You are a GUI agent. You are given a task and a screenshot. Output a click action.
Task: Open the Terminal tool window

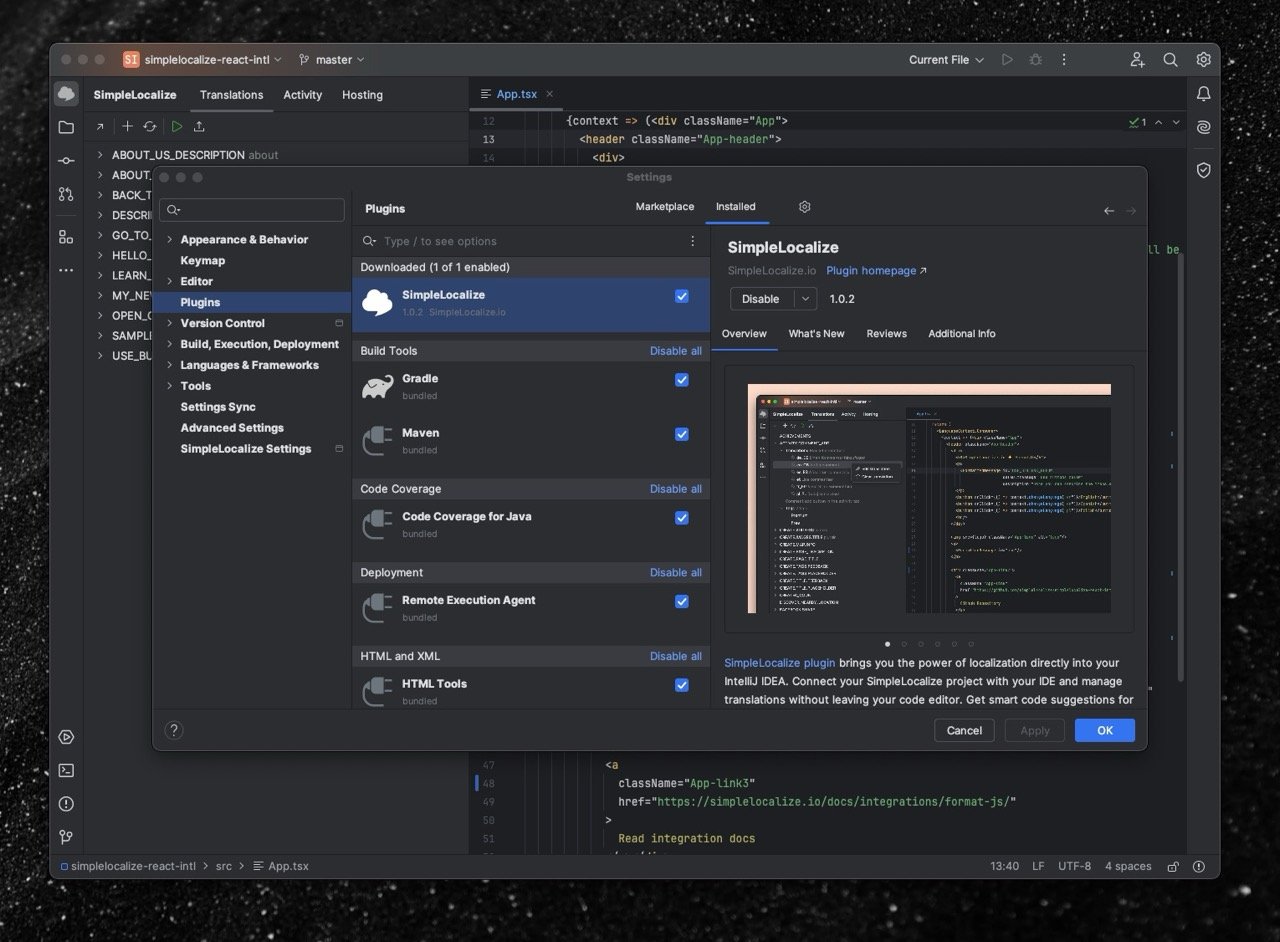(66, 770)
